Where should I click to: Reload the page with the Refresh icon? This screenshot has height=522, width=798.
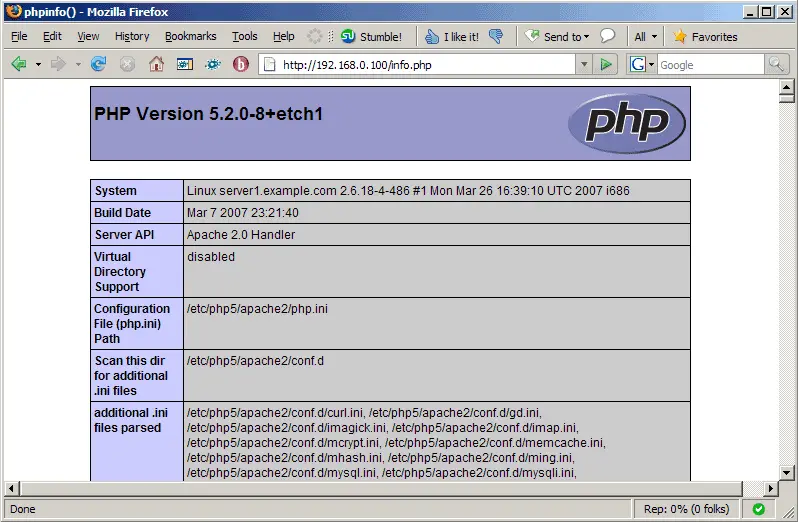tap(98, 64)
